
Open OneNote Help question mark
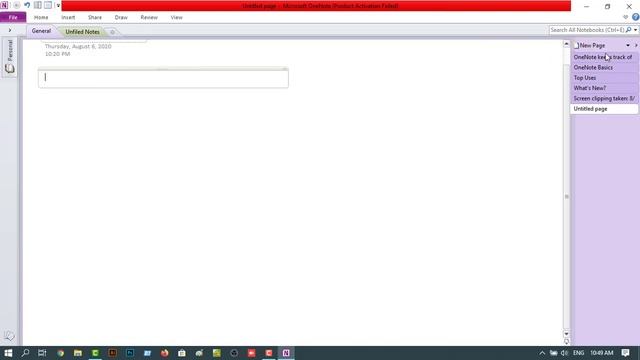click(x=636, y=17)
